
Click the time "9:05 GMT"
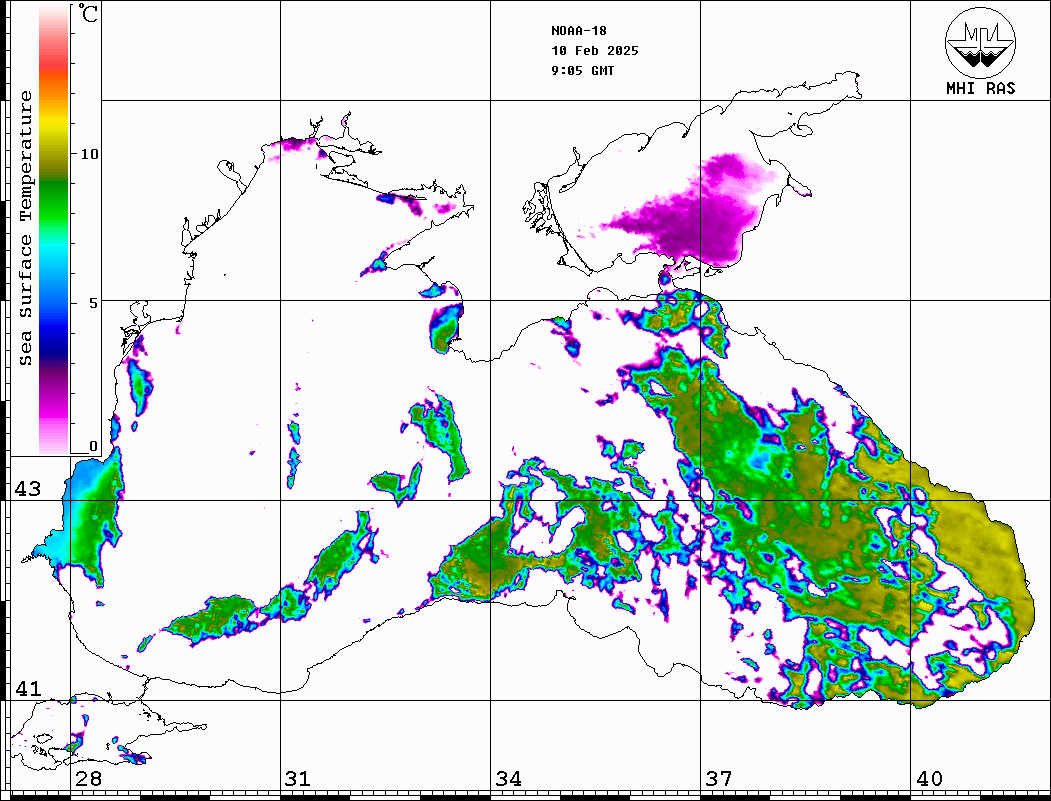pyautogui.click(x=582, y=71)
